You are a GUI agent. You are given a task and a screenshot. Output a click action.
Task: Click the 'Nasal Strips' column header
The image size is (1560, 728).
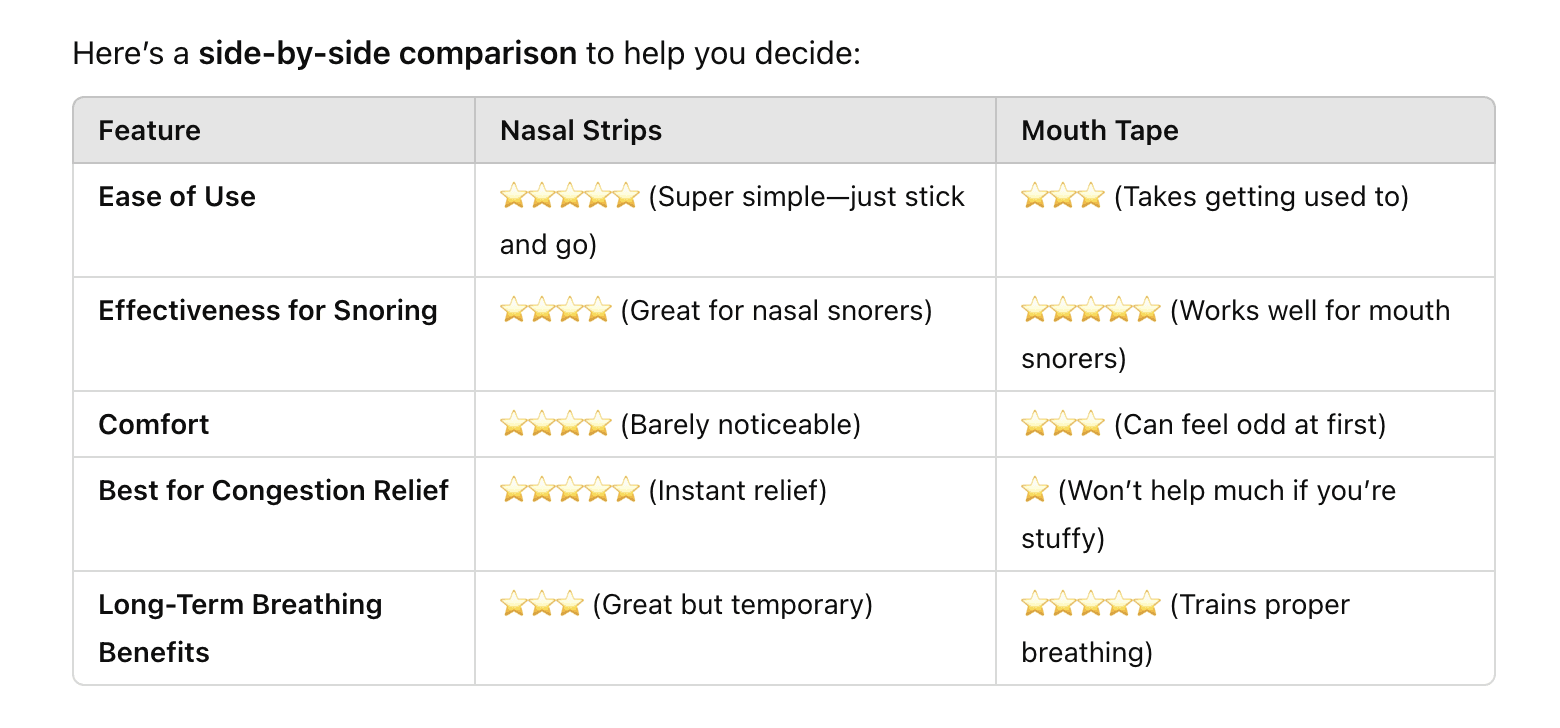580,130
